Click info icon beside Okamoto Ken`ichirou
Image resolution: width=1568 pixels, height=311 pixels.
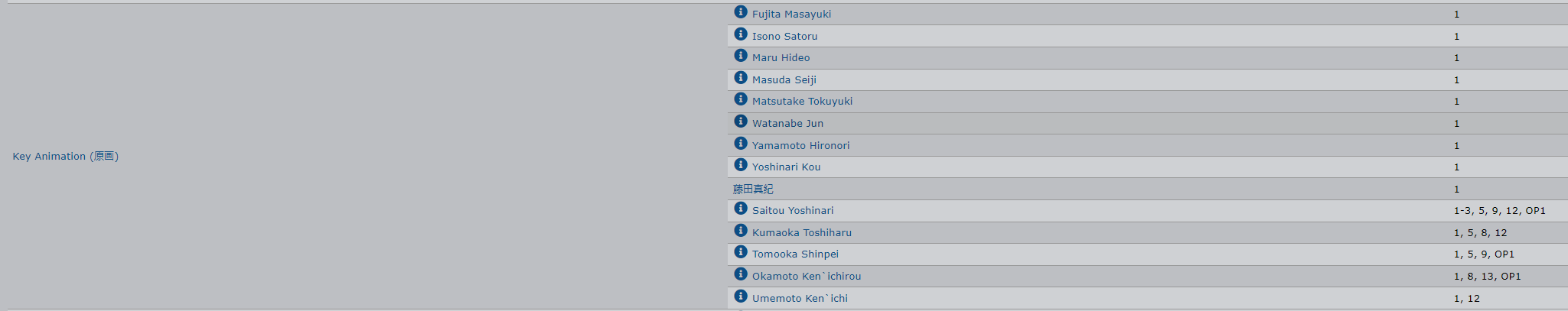click(740, 274)
